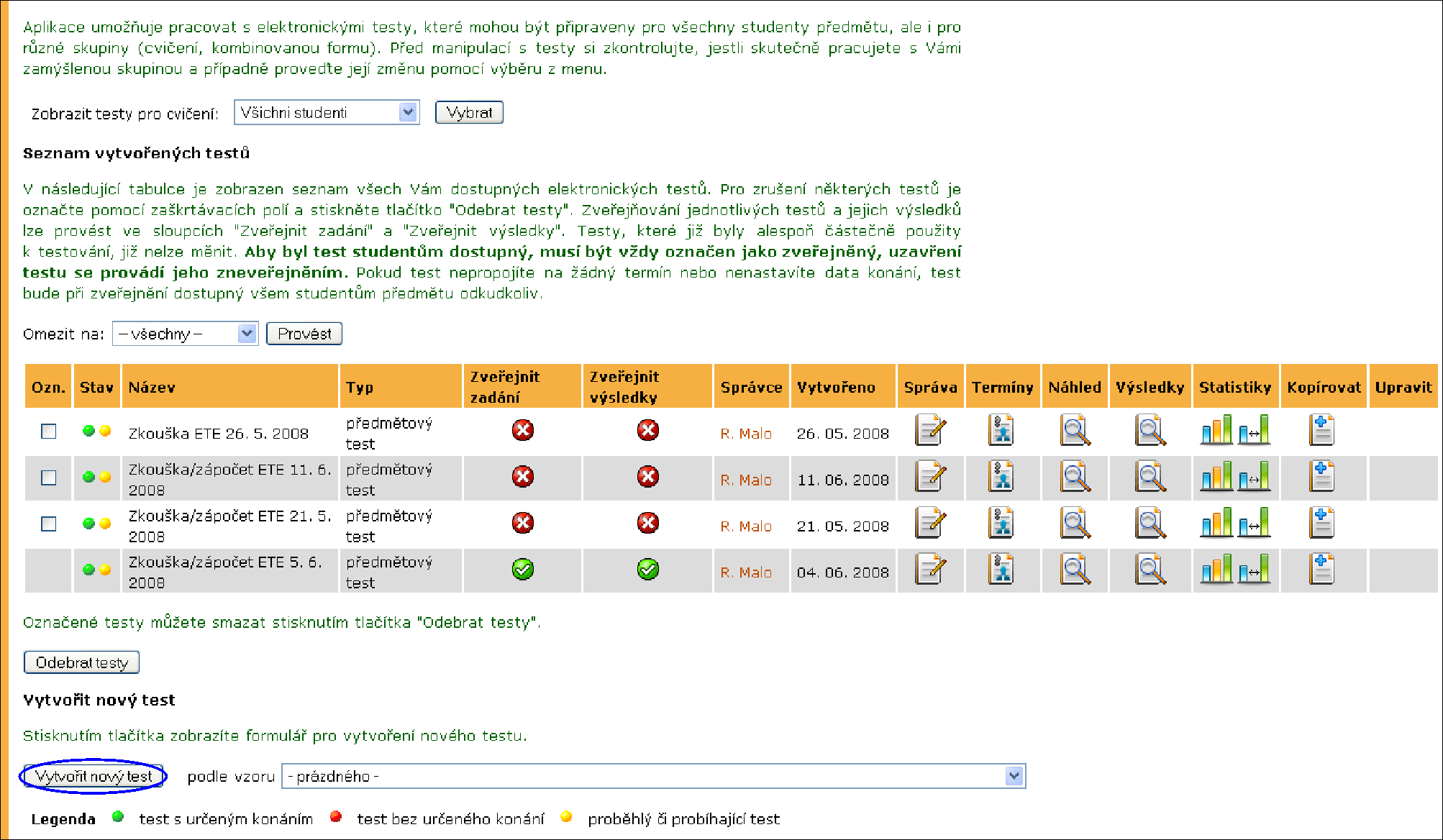Click test name Zkouška ETE 26. 5. 2008
The width and height of the screenshot is (1443, 840).
coord(219,434)
